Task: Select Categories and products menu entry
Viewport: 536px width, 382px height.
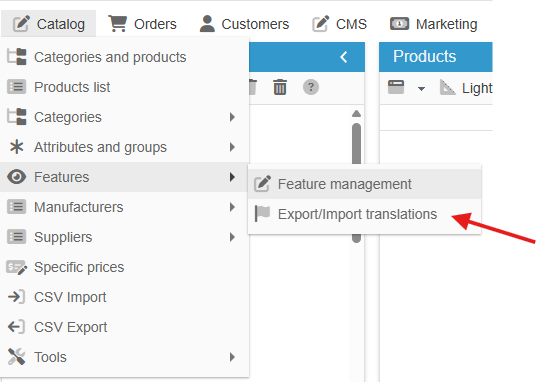Action: coord(124,57)
